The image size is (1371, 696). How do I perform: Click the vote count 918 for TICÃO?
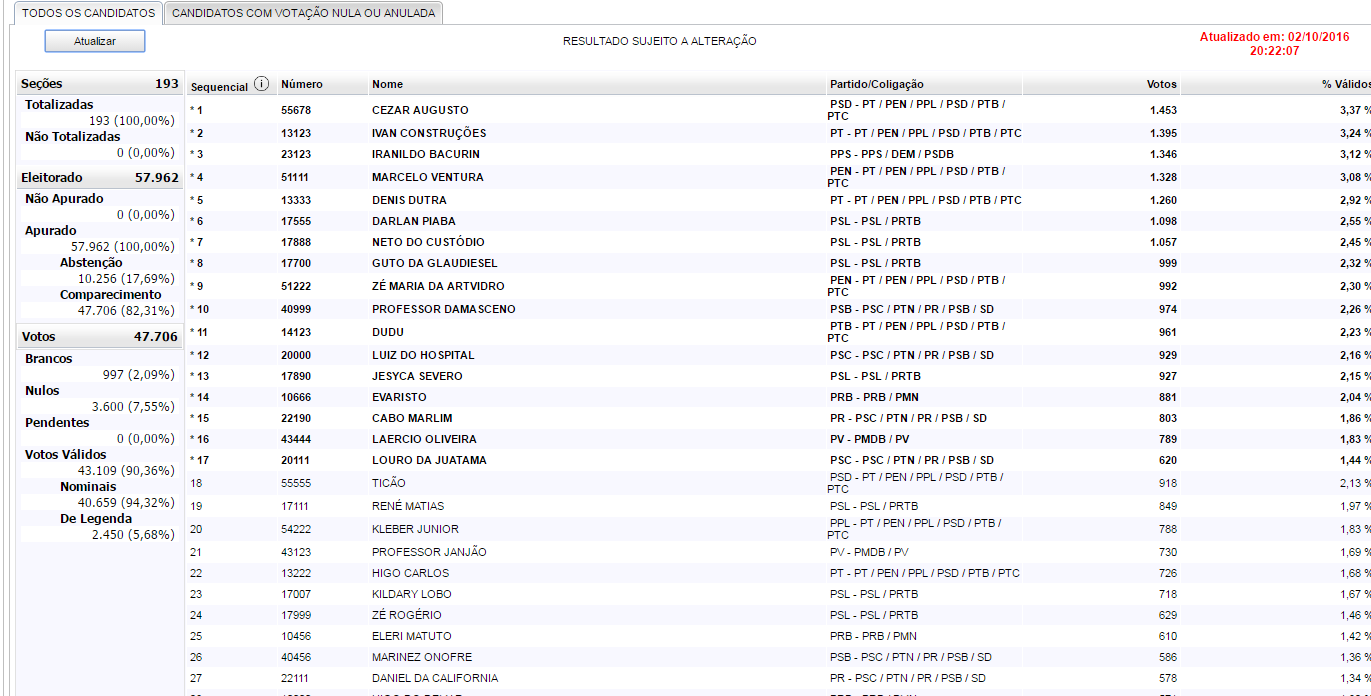(1166, 482)
